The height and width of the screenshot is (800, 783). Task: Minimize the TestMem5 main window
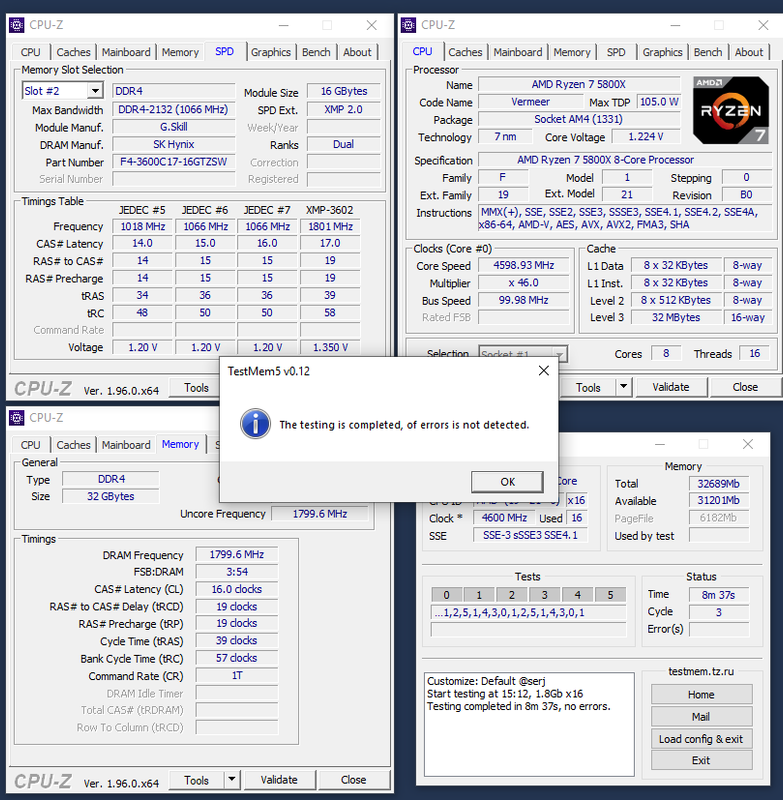[660, 444]
